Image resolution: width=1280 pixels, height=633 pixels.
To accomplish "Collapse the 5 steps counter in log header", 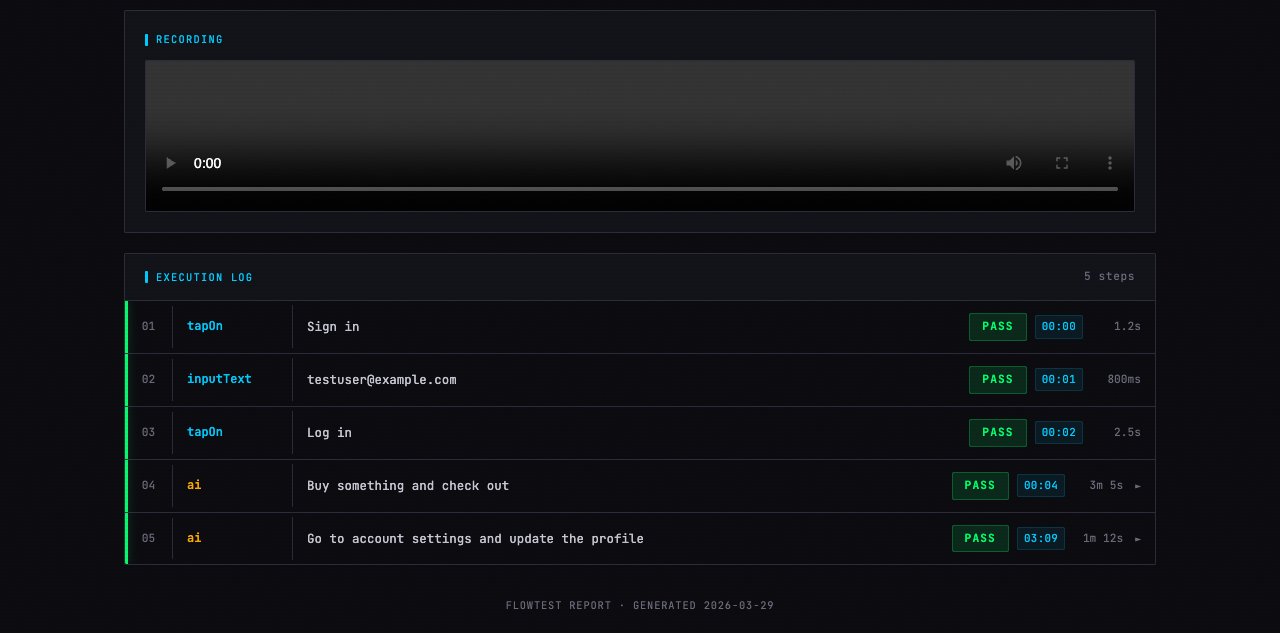I will pos(1109,276).
